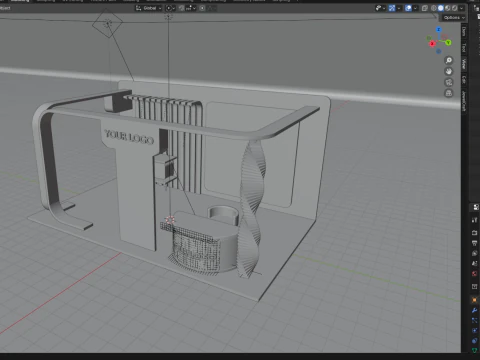Open the World properties tab icon
This screenshot has width=480, height=360.
[475, 274]
